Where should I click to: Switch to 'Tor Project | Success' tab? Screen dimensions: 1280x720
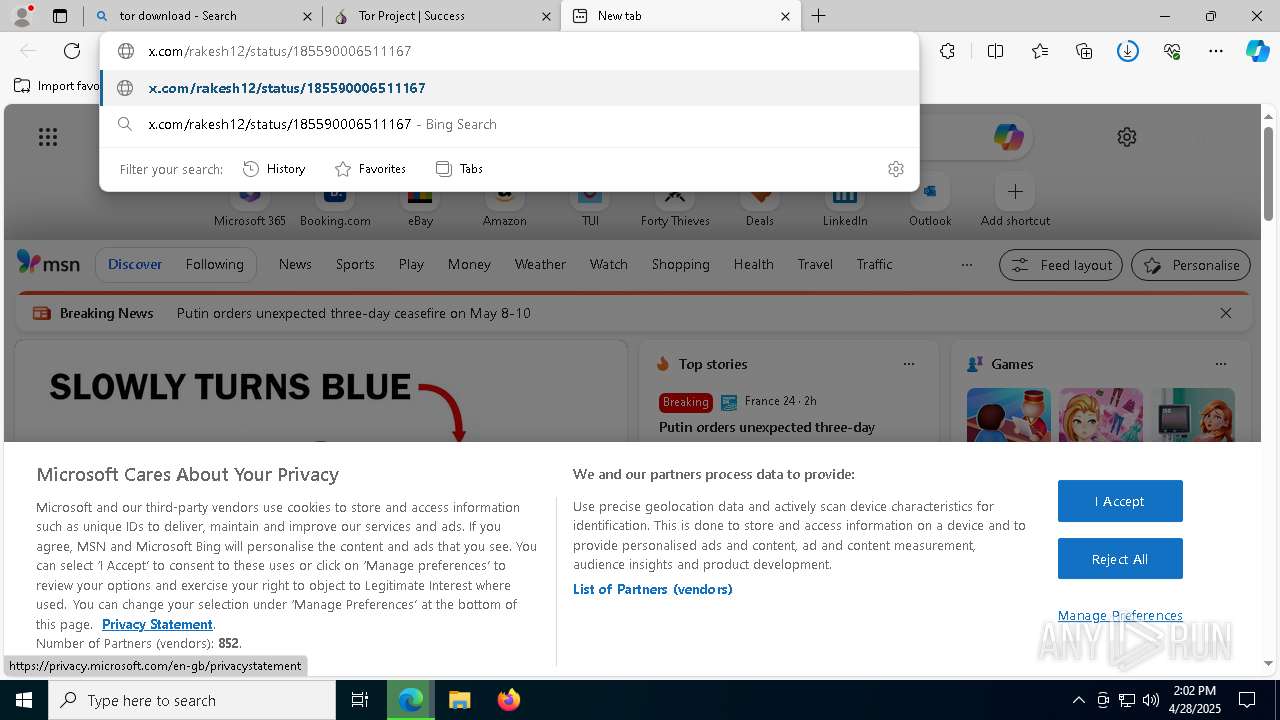click(x=442, y=16)
